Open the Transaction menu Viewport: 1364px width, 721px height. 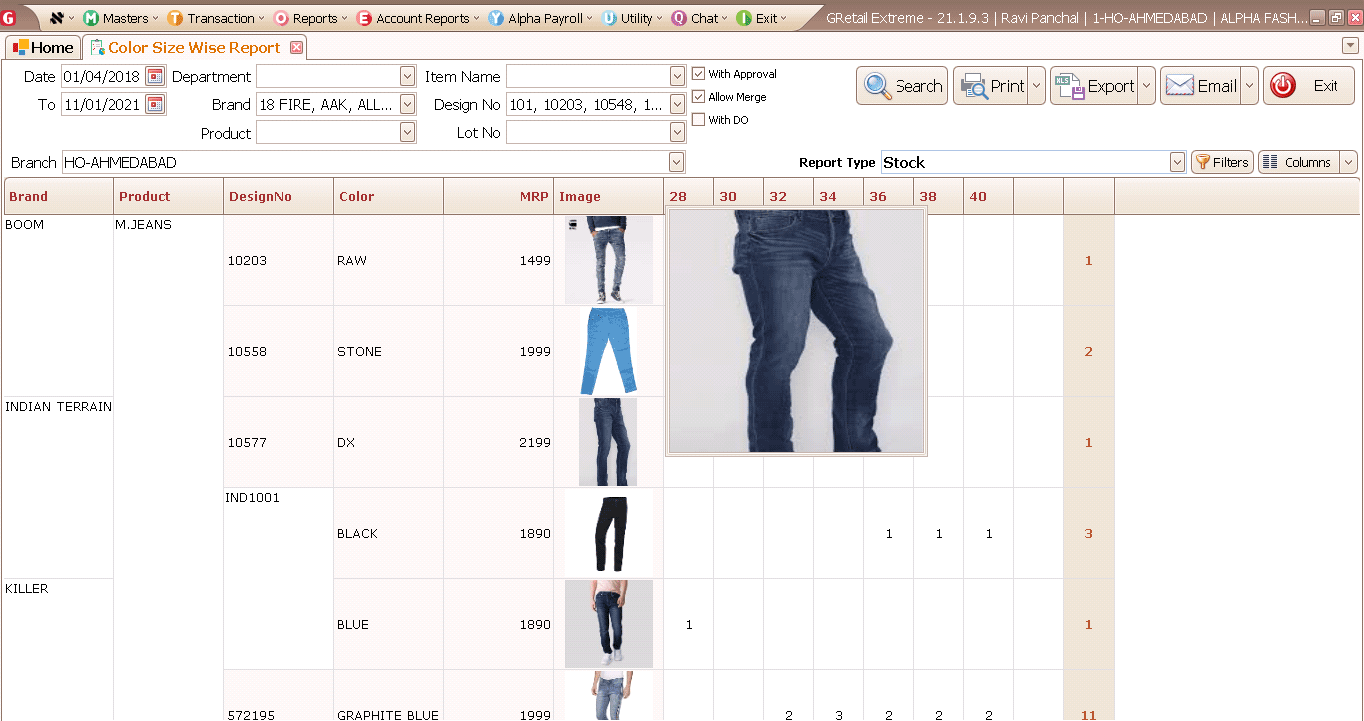tap(215, 18)
